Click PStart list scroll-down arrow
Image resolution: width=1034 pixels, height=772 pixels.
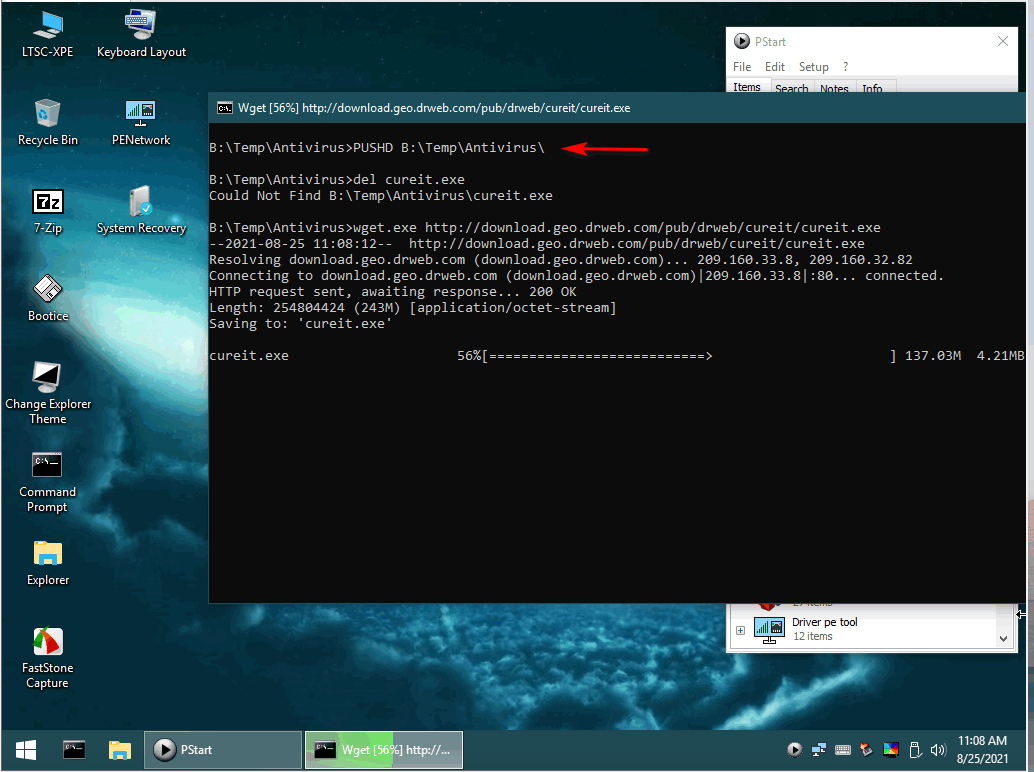tap(1004, 638)
